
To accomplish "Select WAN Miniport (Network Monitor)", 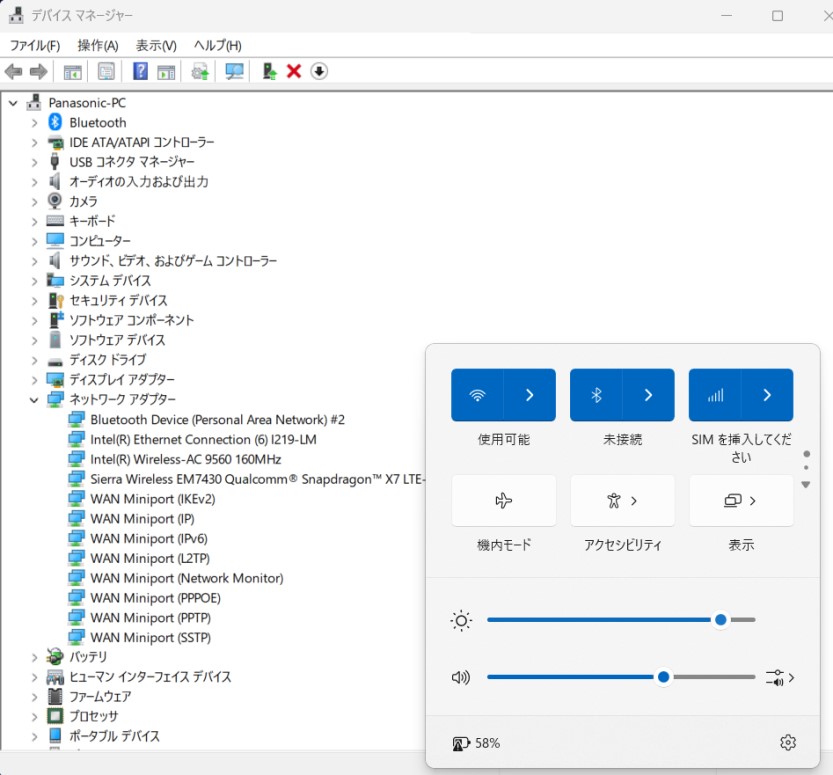I will pos(186,578).
